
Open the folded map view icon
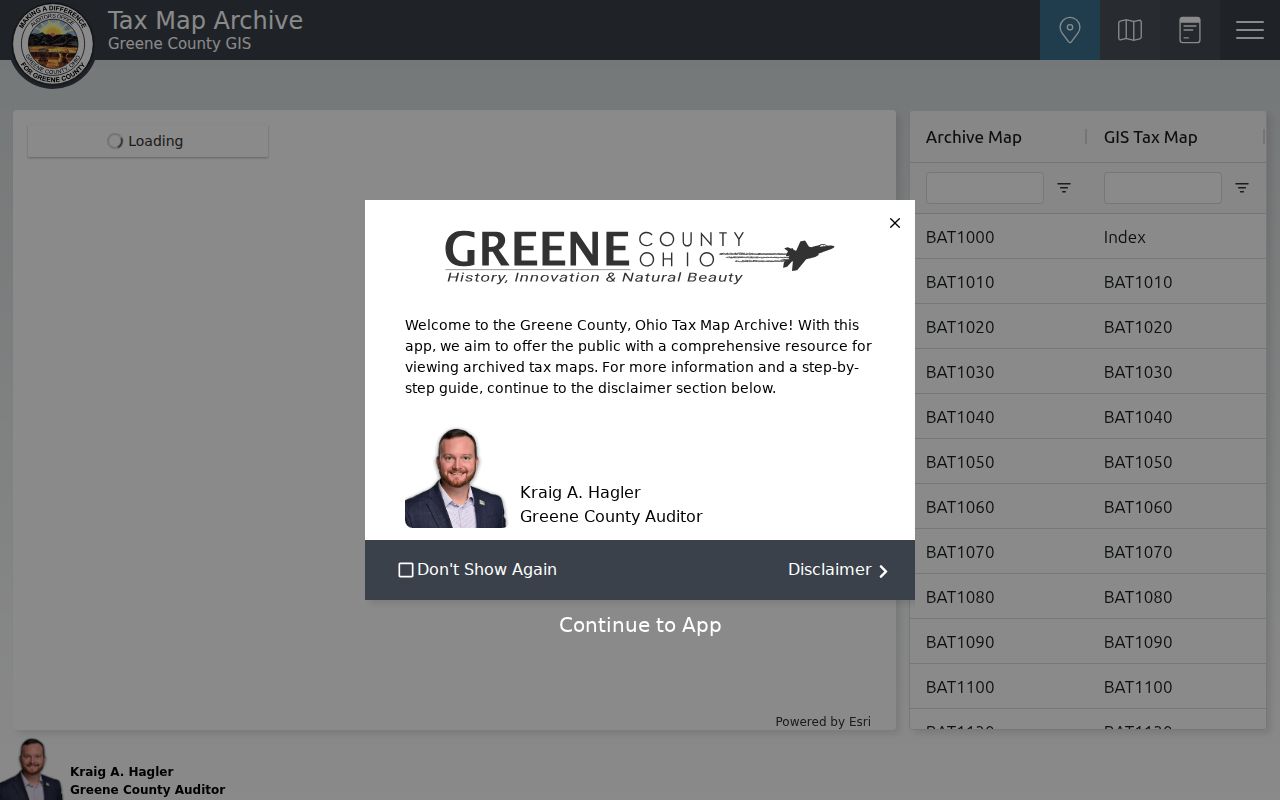coord(1130,30)
